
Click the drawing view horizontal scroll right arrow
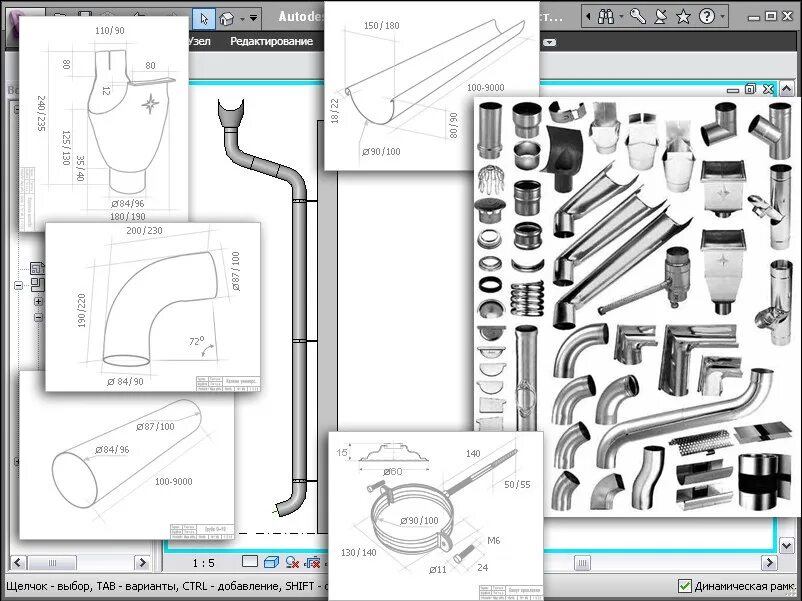click(x=769, y=563)
